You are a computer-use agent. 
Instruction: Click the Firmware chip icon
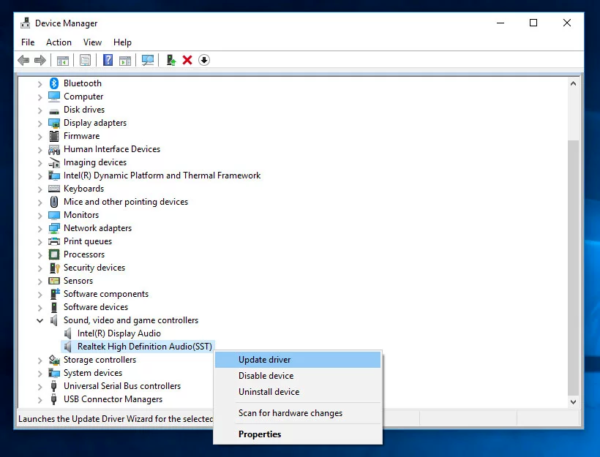[x=54, y=136]
